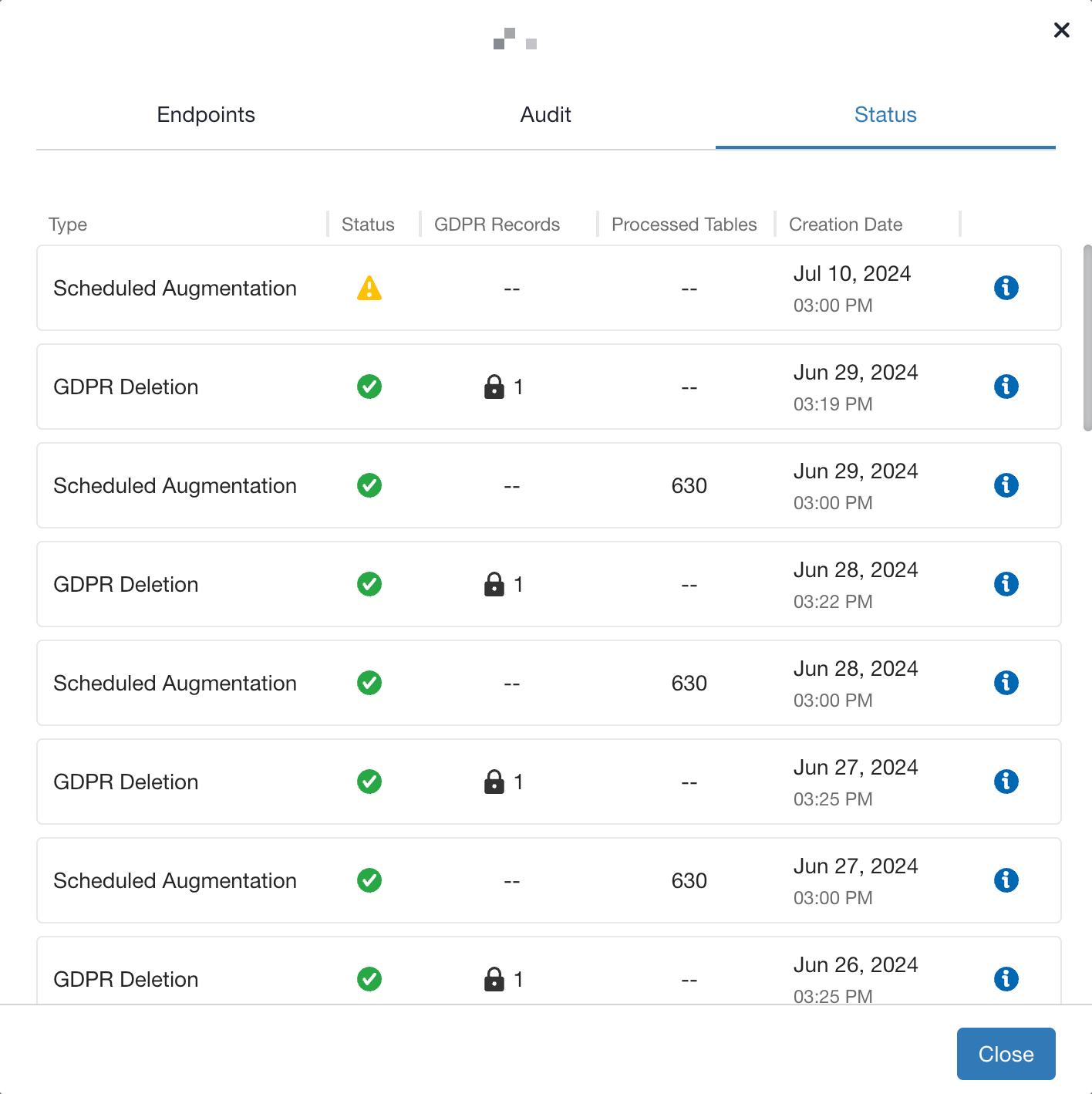
Task: Click the 630 value in Jun 29 row
Action: (x=689, y=485)
